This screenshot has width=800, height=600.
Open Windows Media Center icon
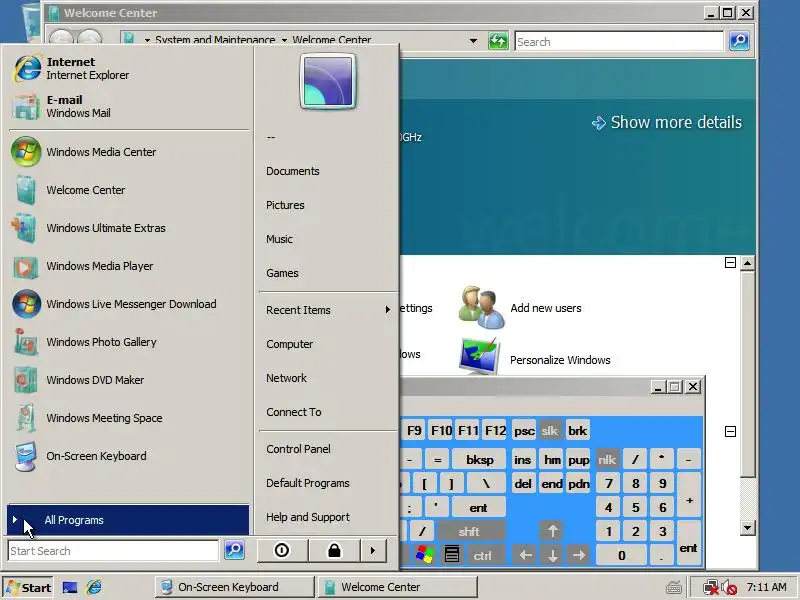coord(26,152)
